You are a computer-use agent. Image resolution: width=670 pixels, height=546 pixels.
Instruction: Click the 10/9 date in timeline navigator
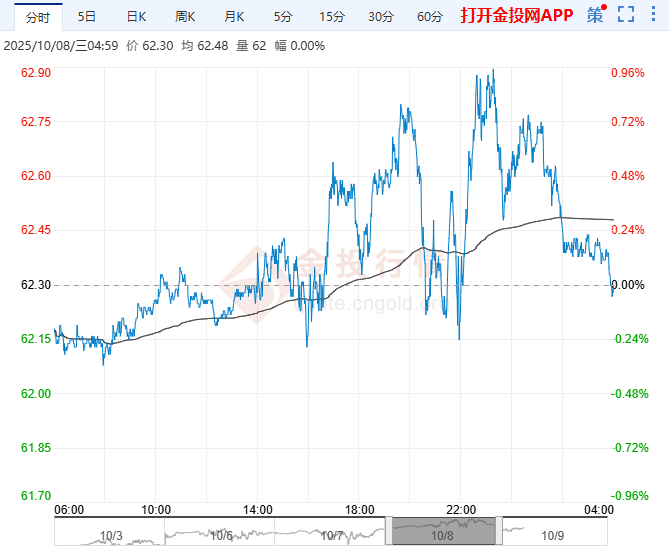555,536
